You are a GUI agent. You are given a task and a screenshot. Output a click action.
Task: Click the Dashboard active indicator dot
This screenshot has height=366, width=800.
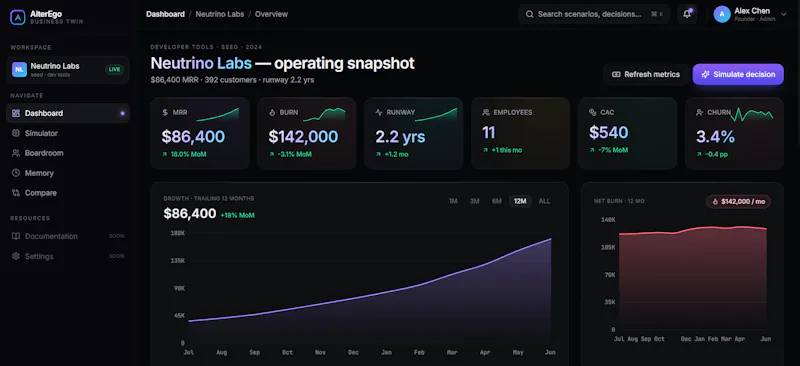point(122,113)
